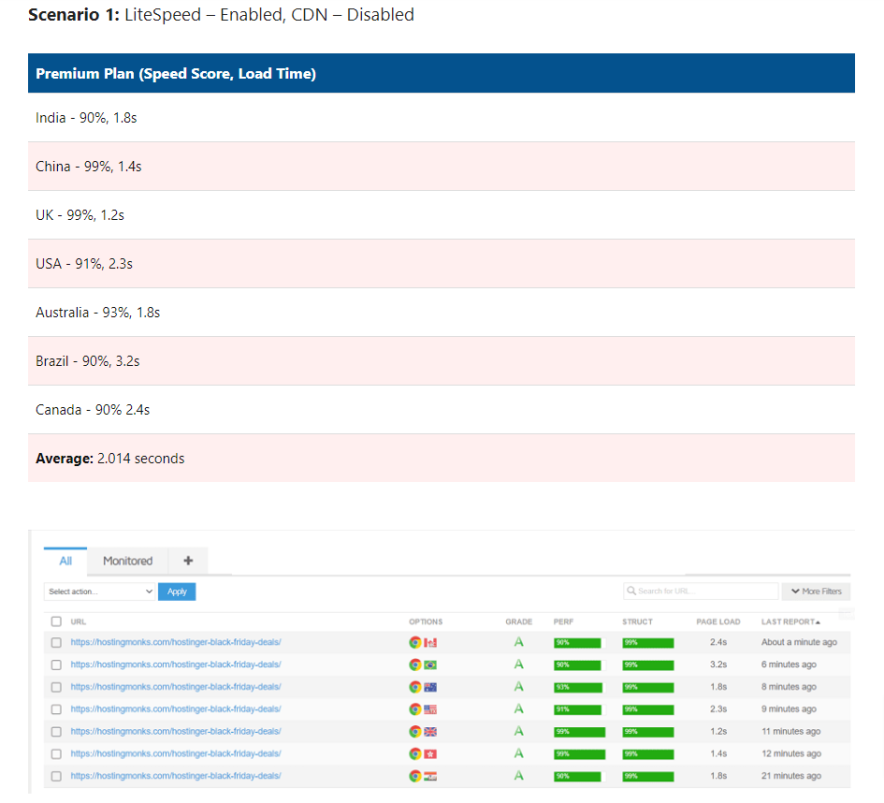The height and width of the screenshot is (803, 884).
Task: Click the magnifier icon in the URL search box
Action: click(x=631, y=591)
